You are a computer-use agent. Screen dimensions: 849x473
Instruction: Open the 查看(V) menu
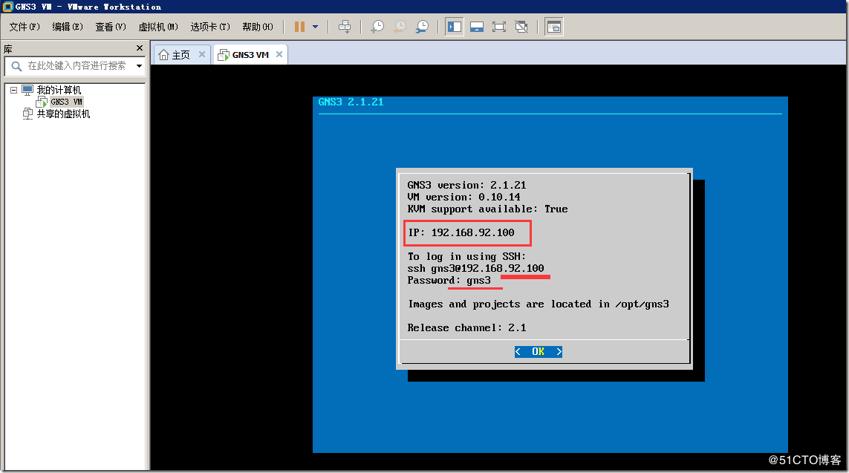110,27
